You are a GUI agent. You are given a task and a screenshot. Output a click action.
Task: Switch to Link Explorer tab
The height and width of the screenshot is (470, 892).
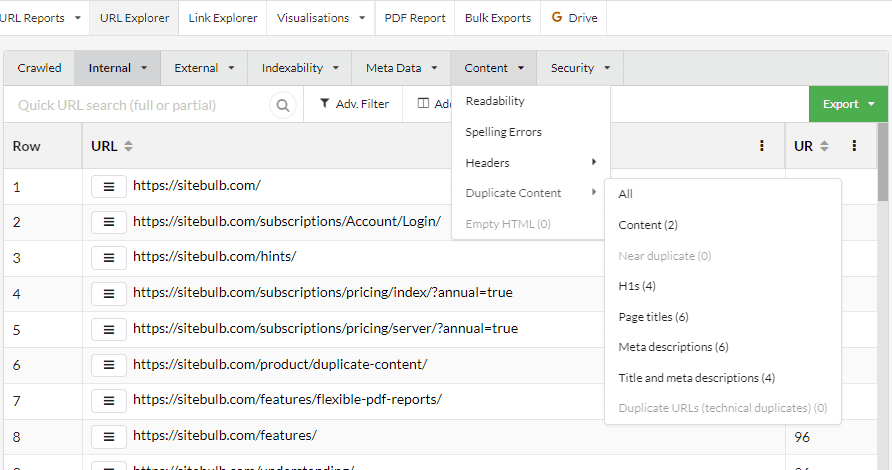coord(223,18)
